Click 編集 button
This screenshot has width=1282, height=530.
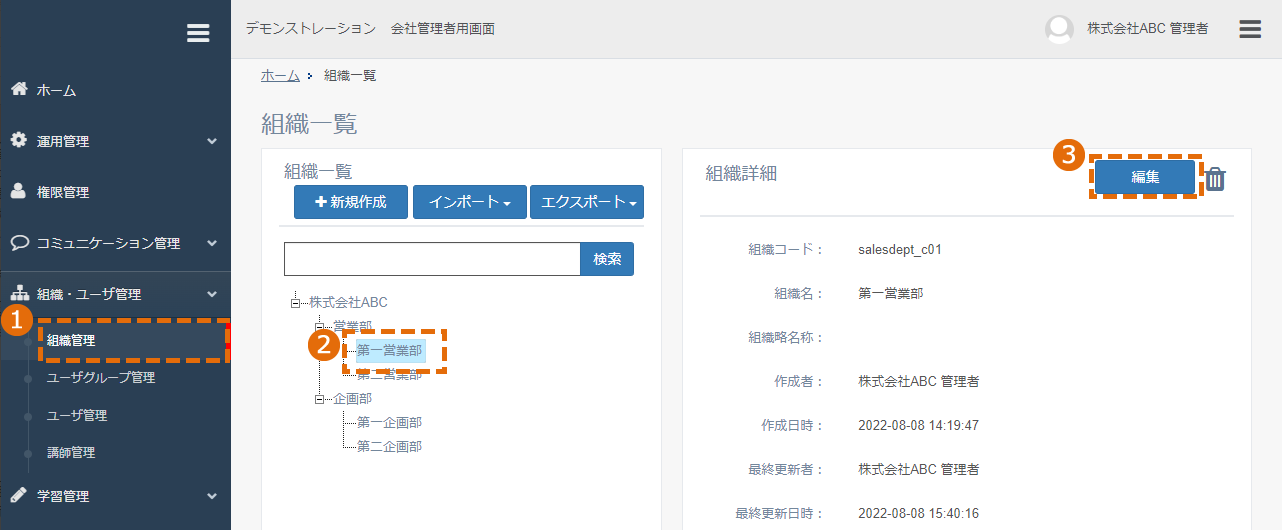(x=1145, y=177)
